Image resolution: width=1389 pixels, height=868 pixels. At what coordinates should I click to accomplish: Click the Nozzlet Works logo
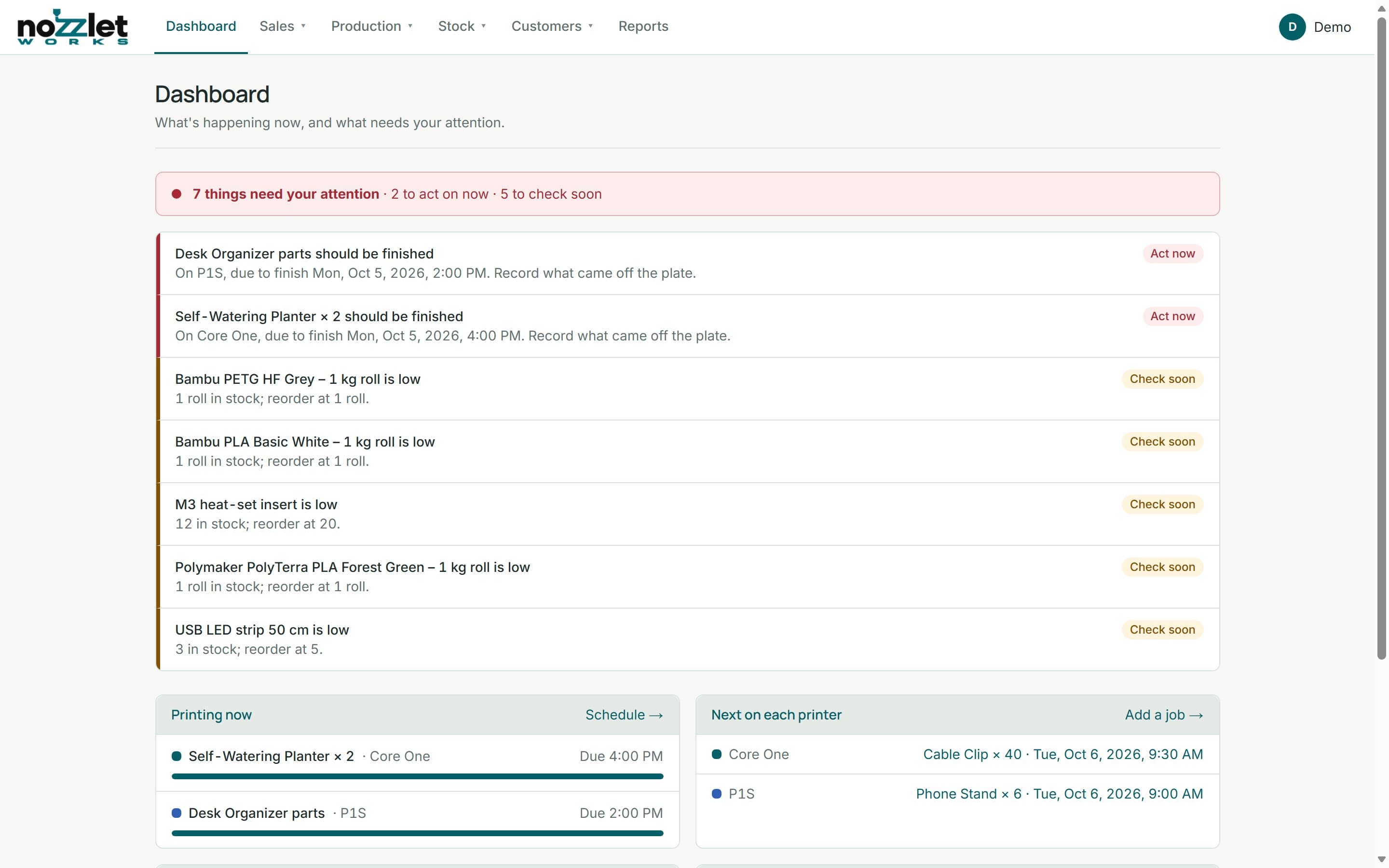(73, 27)
